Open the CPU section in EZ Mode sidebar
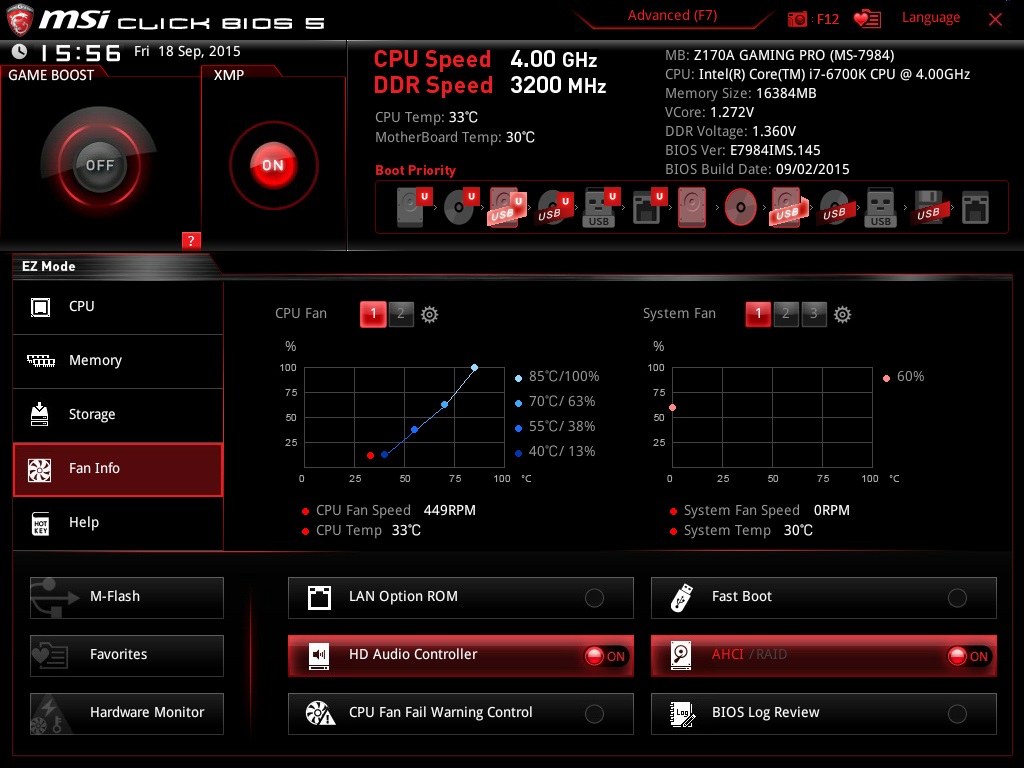 point(118,307)
